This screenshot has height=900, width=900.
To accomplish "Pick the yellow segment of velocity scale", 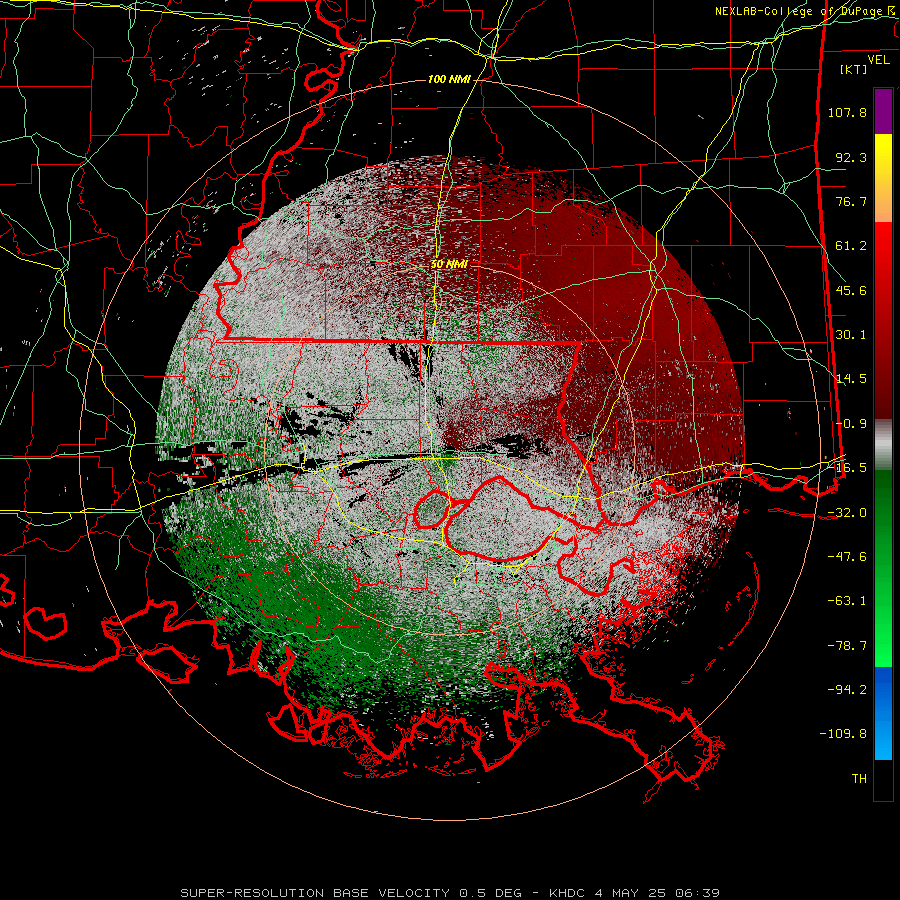I will [x=883, y=178].
